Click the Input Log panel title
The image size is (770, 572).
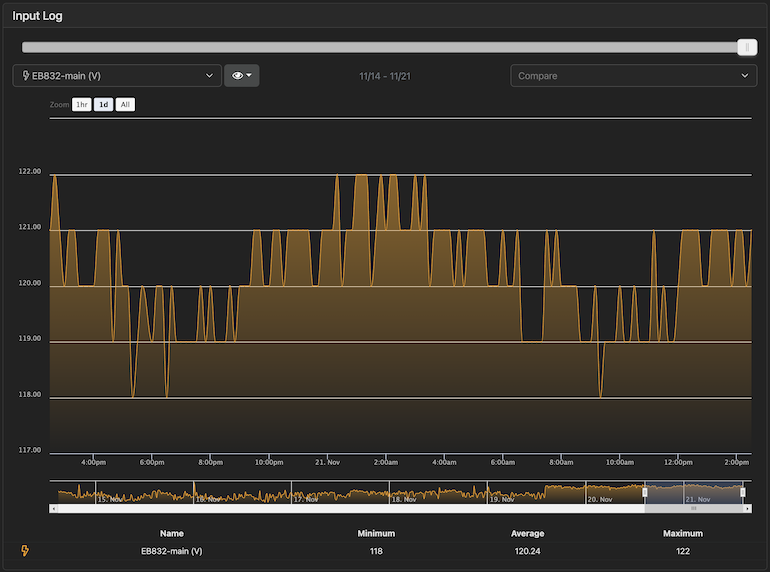click(x=37, y=16)
